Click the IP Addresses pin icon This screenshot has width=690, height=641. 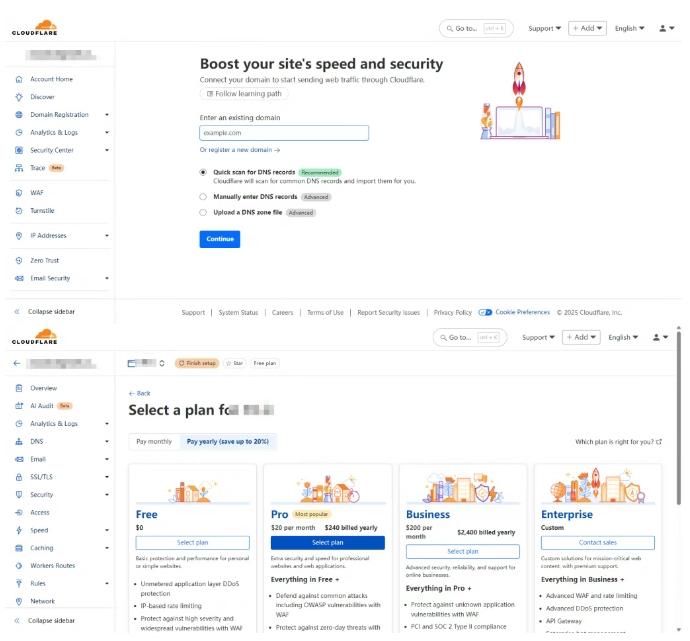point(19,236)
